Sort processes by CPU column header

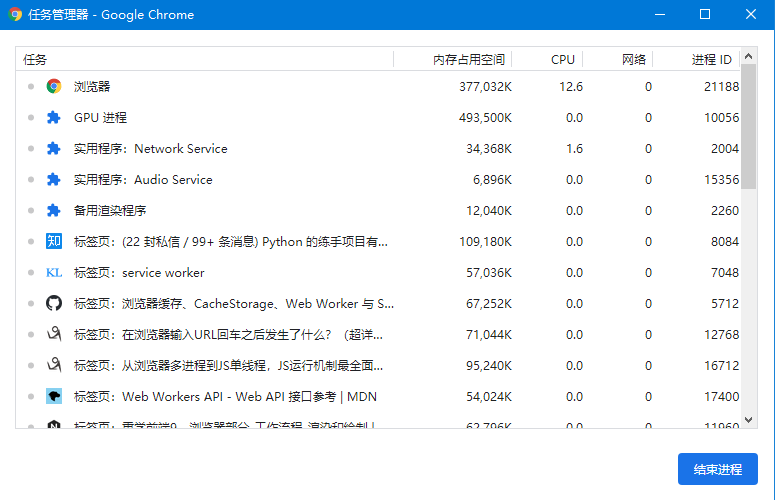[x=562, y=60]
